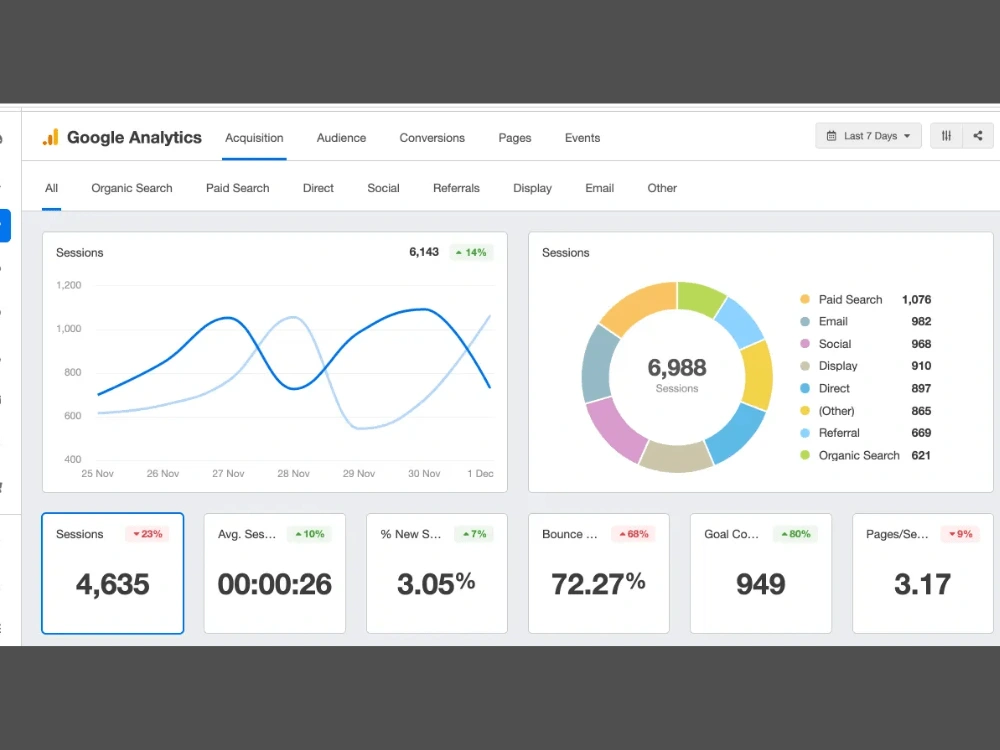Image resolution: width=1000 pixels, height=750 pixels.
Task: Click the Google Analytics bar-chart logo icon
Action: pos(50,137)
